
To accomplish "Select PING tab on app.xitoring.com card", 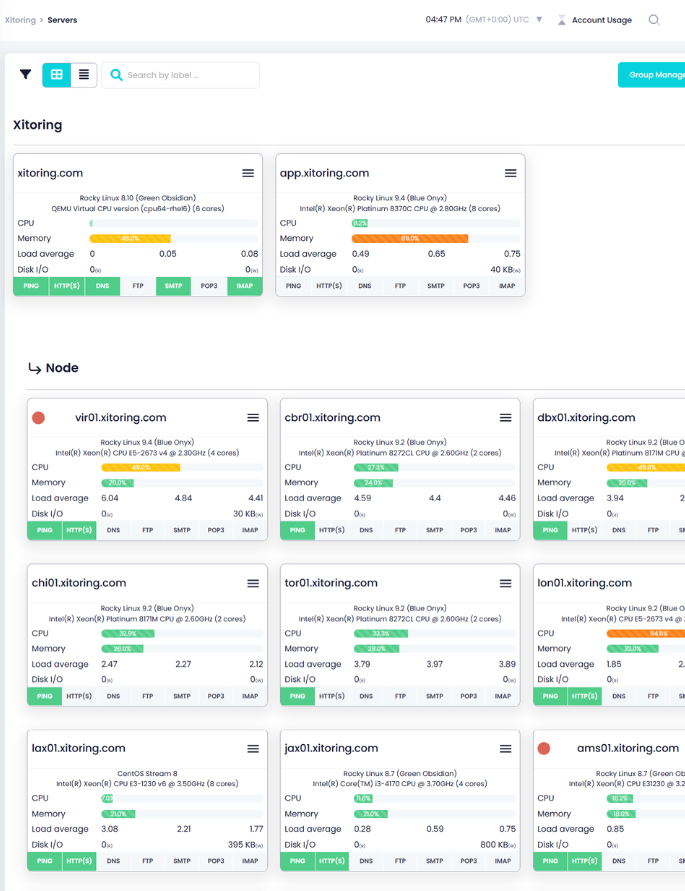I will [x=293, y=286].
